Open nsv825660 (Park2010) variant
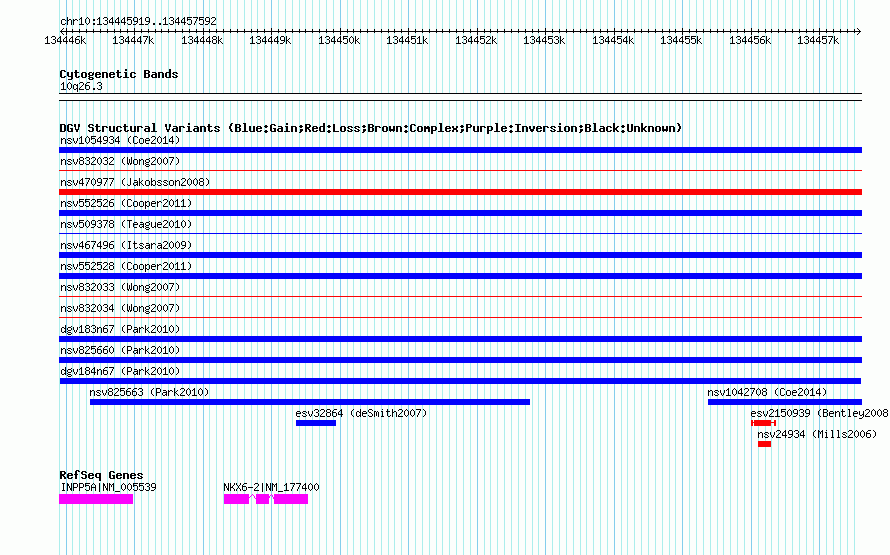 pyautogui.click(x=120, y=350)
